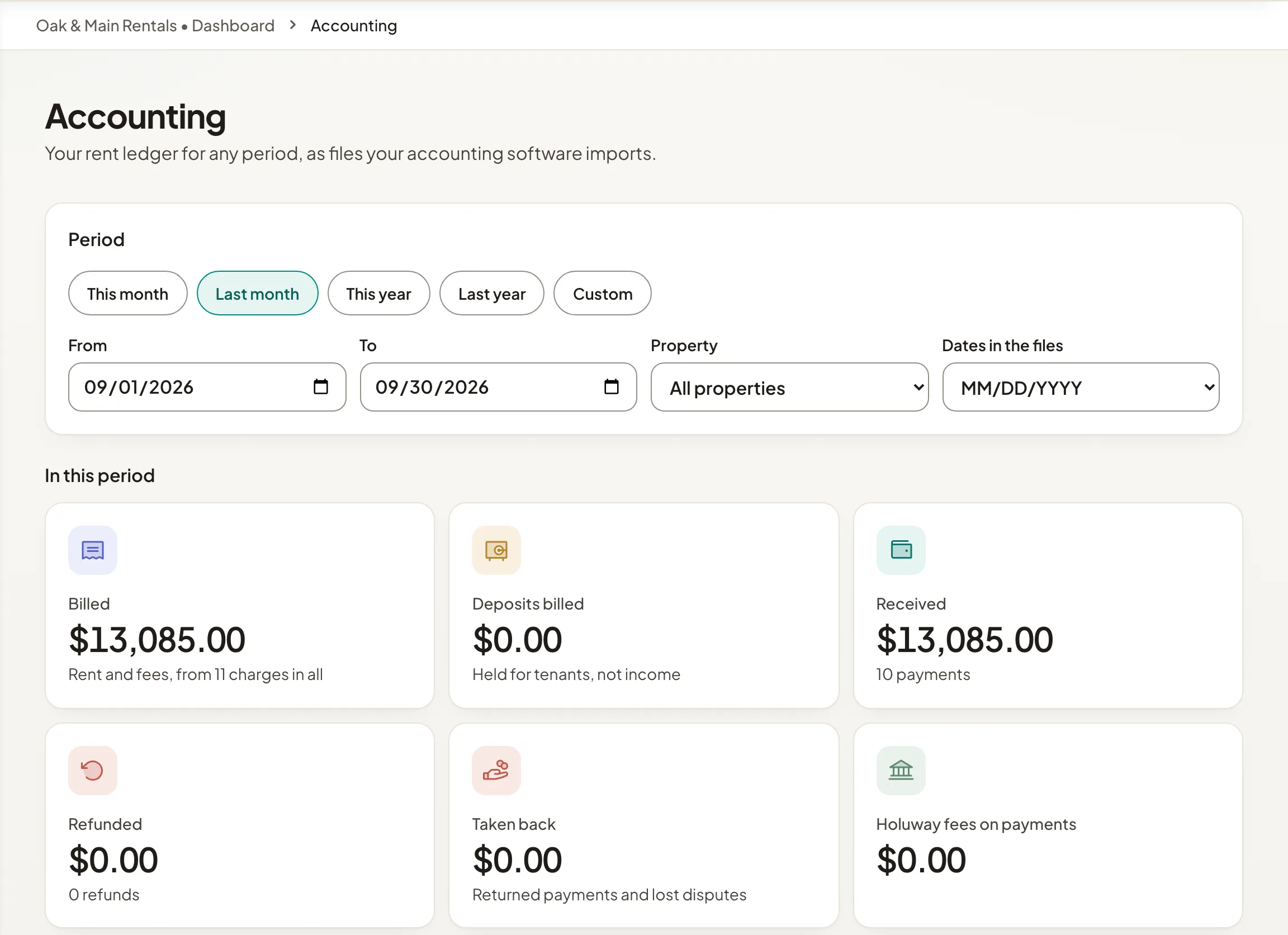Click the '10 payments' text

click(x=924, y=674)
